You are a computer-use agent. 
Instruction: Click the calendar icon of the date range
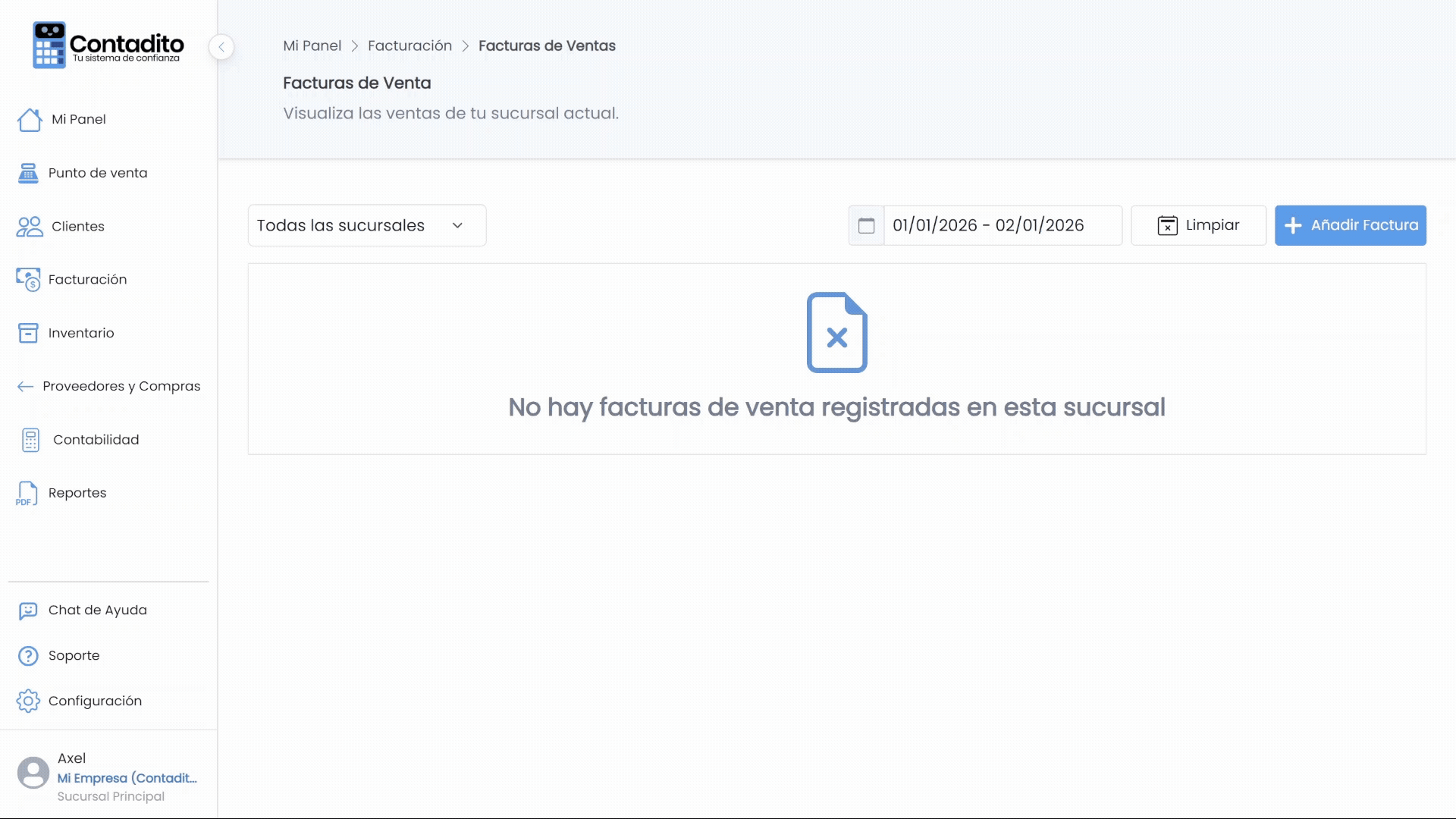[866, 226]
